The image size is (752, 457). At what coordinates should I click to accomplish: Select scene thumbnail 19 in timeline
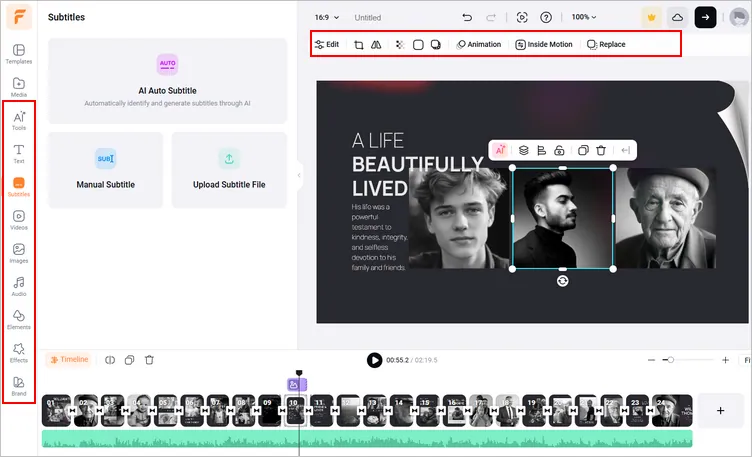tap(534, 410)
